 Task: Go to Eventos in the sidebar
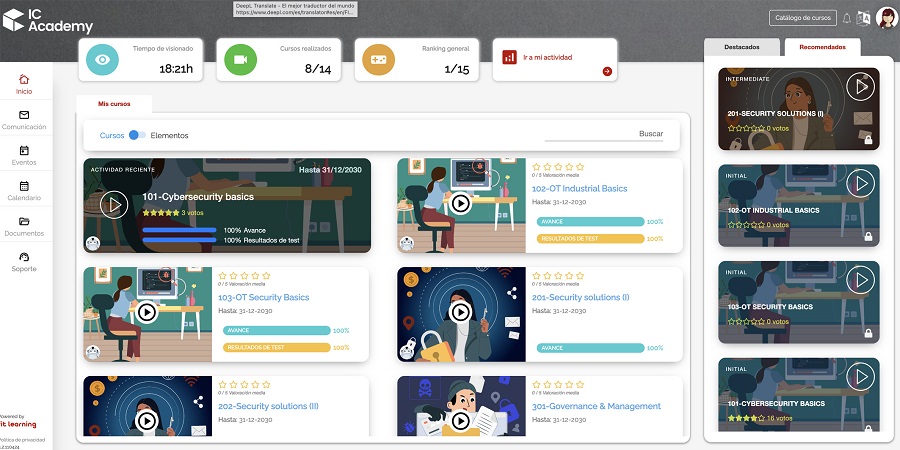pyautogui.click(x=24, y=155)
